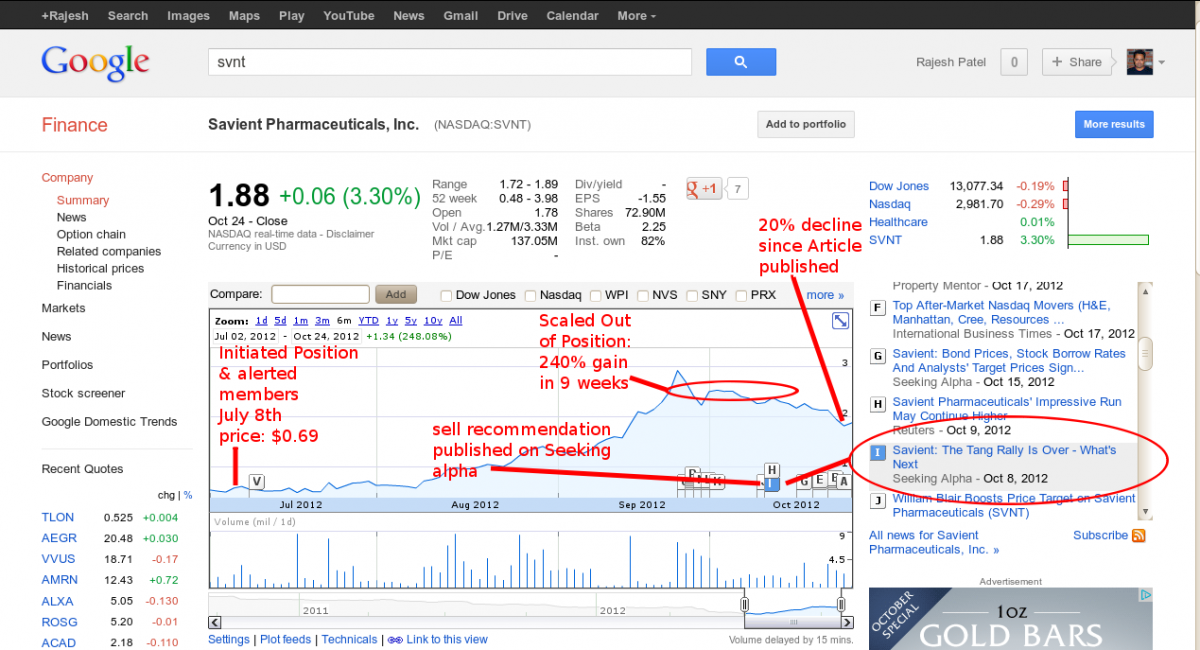Click the search box containing svnt
1200x650 pixels.
(450, 62)
